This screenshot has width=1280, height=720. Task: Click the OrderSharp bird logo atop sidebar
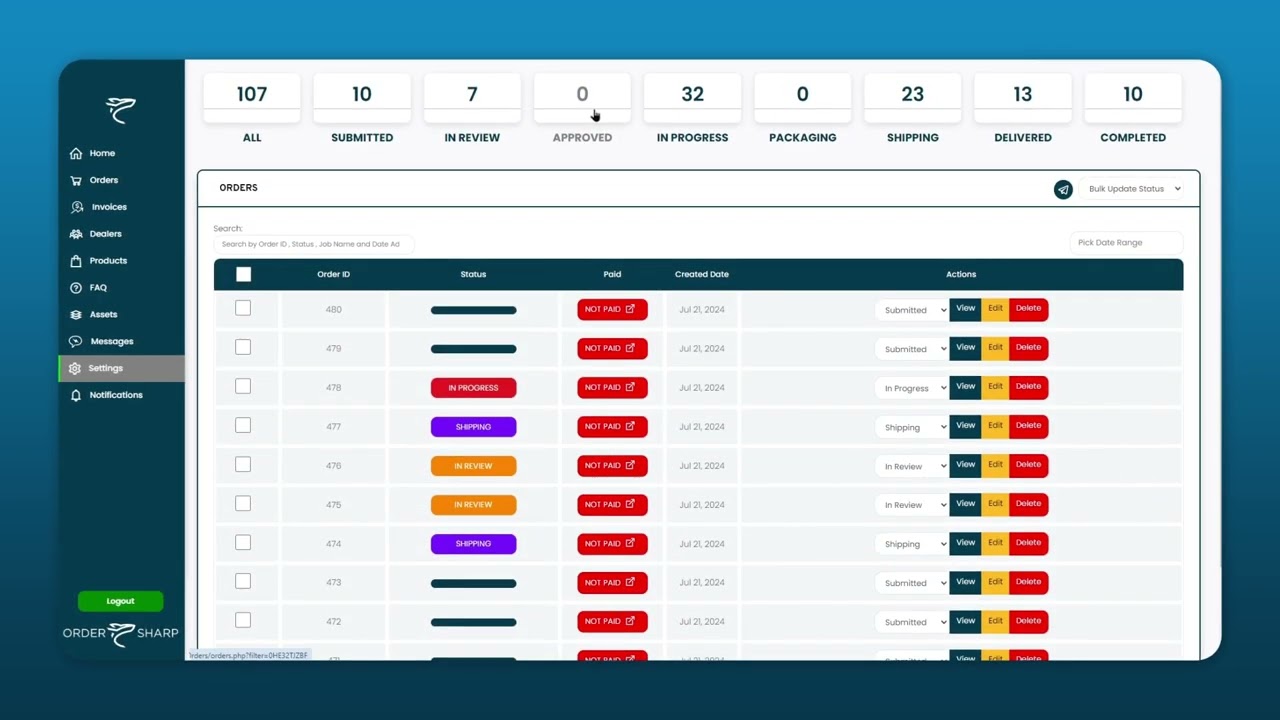pyautogui.click(x=121, y=110)
